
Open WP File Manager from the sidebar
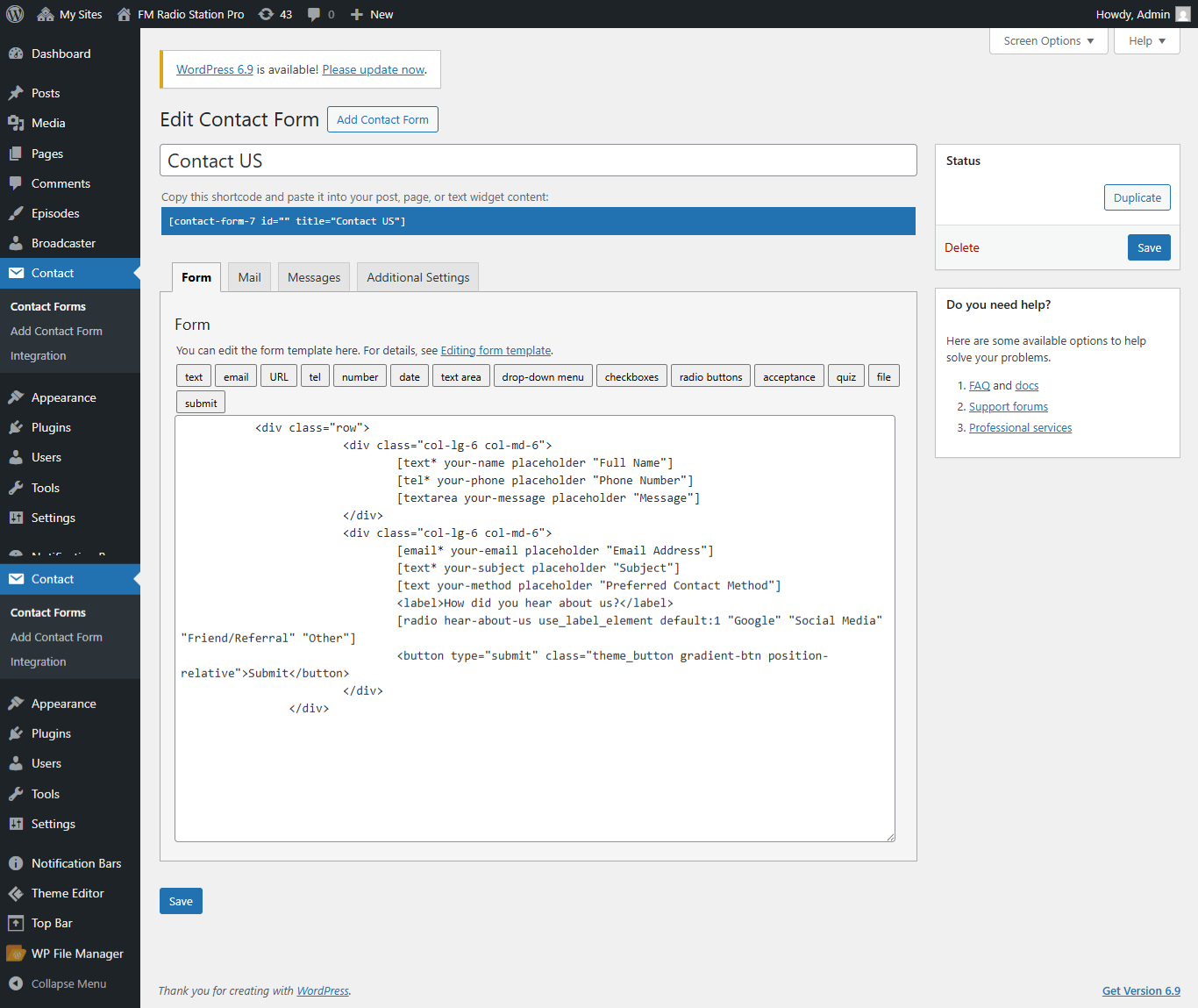coord(16,953)
